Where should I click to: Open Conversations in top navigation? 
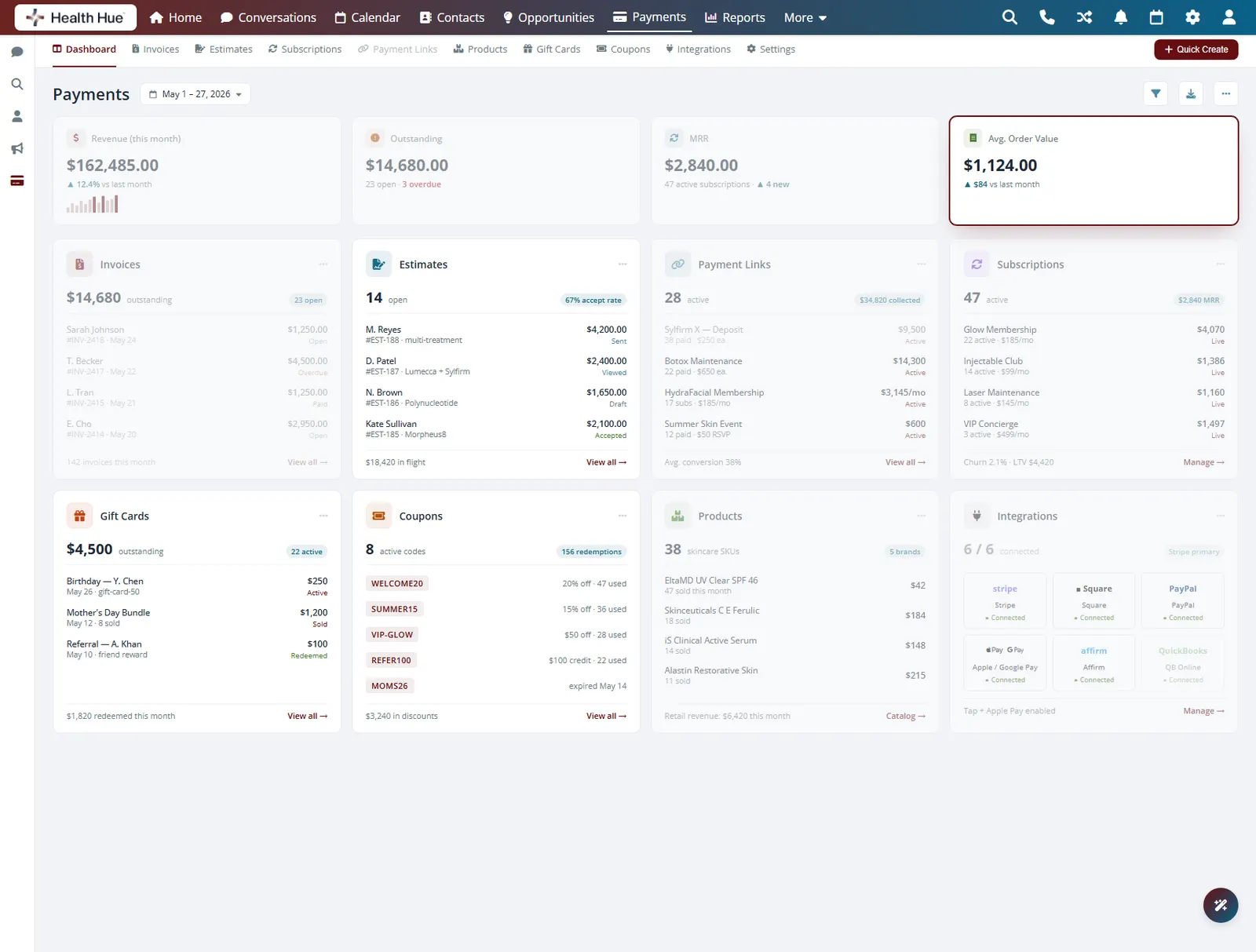click(x=268, y=17)
